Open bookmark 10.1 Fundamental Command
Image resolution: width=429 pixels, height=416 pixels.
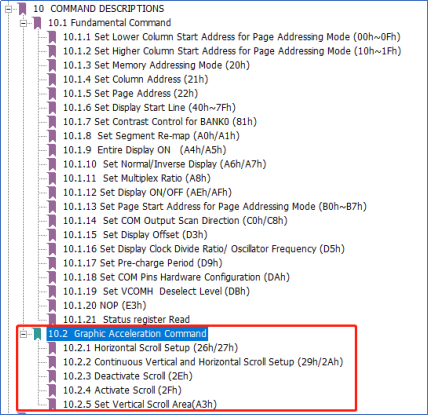pyautogui.click(x=109, y=23)
